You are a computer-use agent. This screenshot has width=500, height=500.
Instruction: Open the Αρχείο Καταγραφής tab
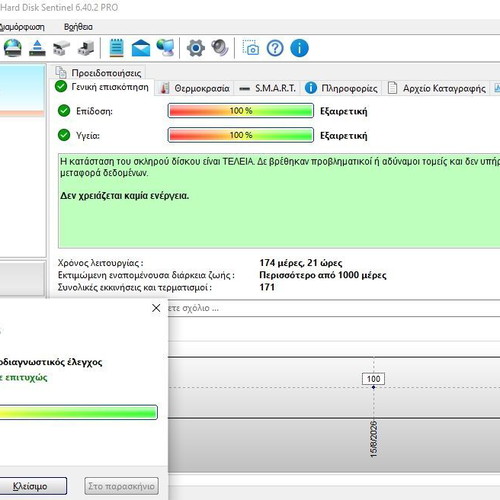point(437,88)
